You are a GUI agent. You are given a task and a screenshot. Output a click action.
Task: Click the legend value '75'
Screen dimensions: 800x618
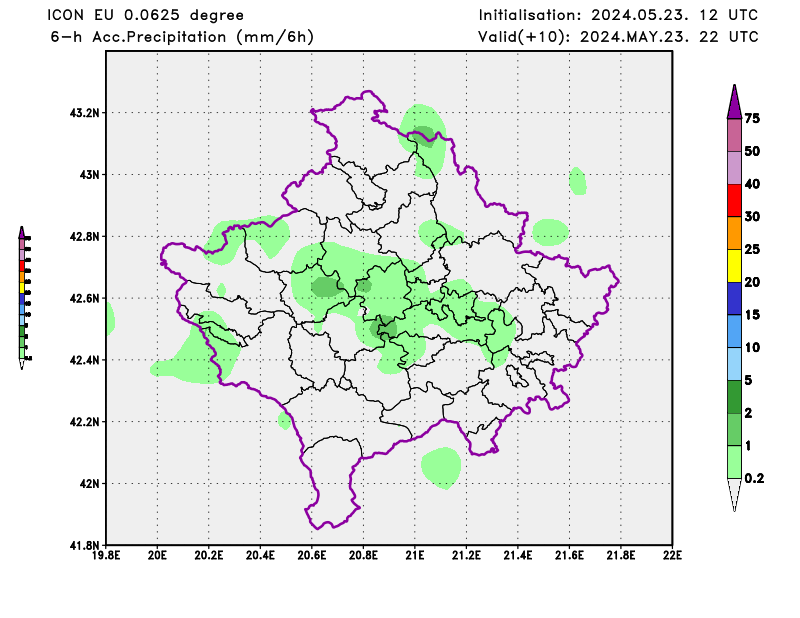click(x=752, y=119)
